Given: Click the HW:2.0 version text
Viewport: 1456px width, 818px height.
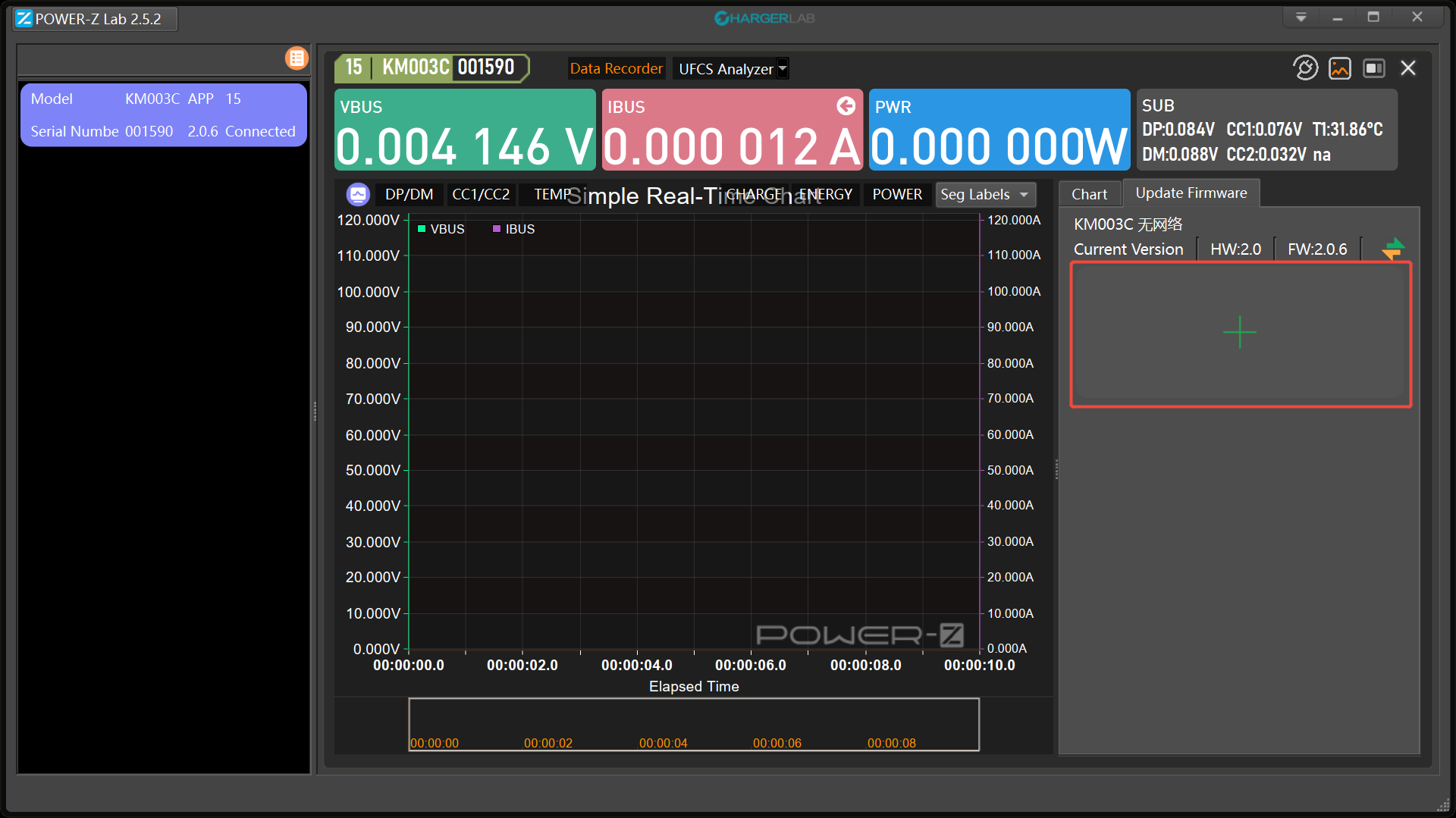Looking at the screenshot, I should (1235, 249).
